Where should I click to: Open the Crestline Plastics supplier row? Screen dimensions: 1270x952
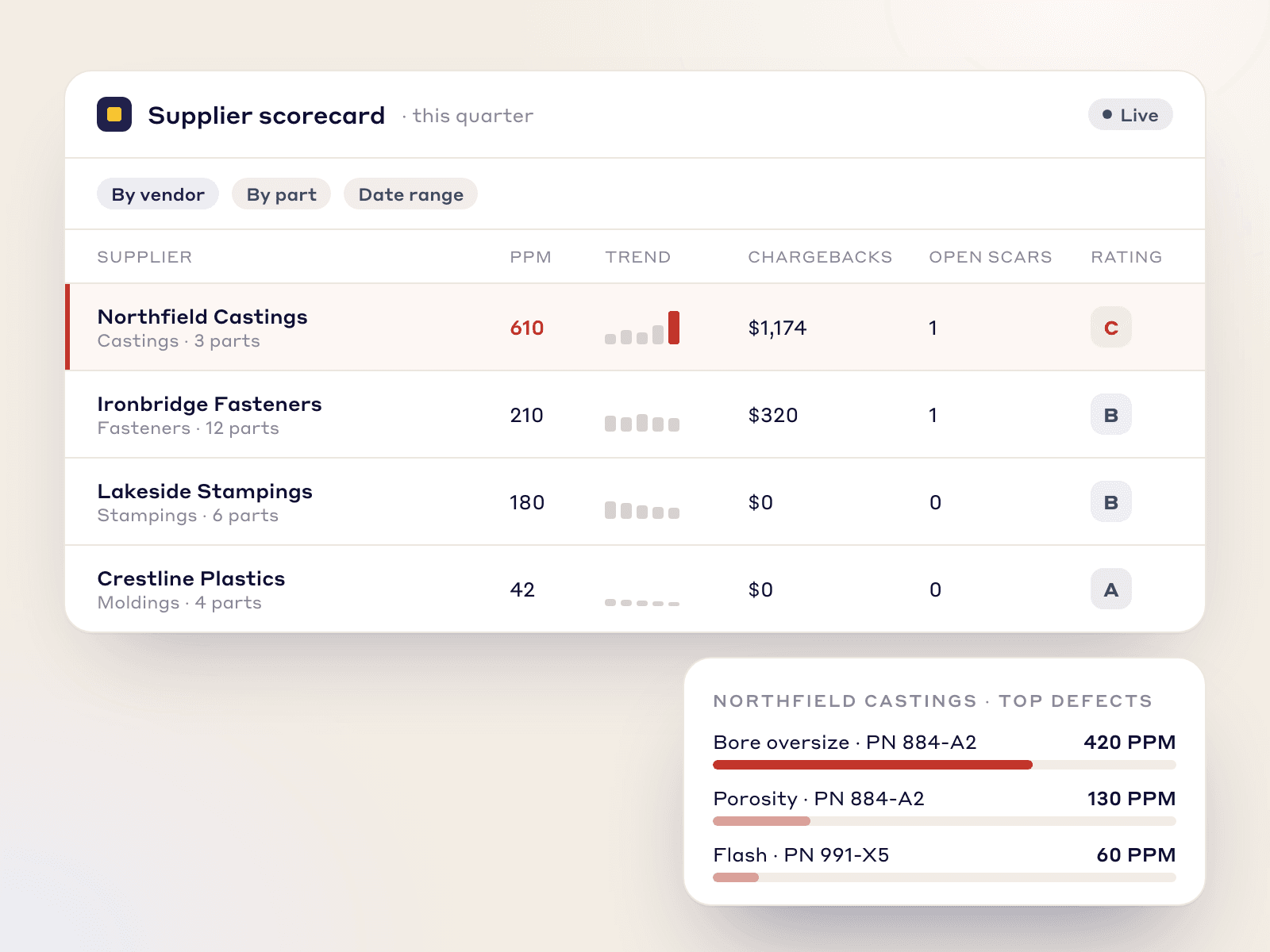[x=635, y=589]
